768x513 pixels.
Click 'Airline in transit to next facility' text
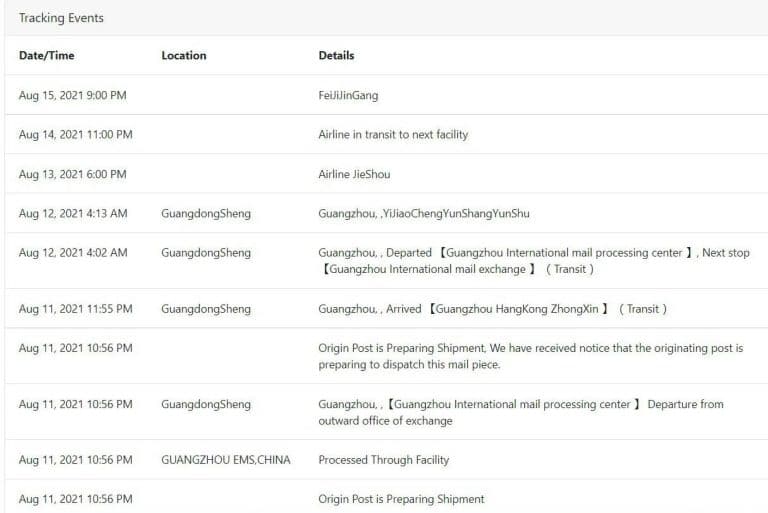(x=393, y=135)
